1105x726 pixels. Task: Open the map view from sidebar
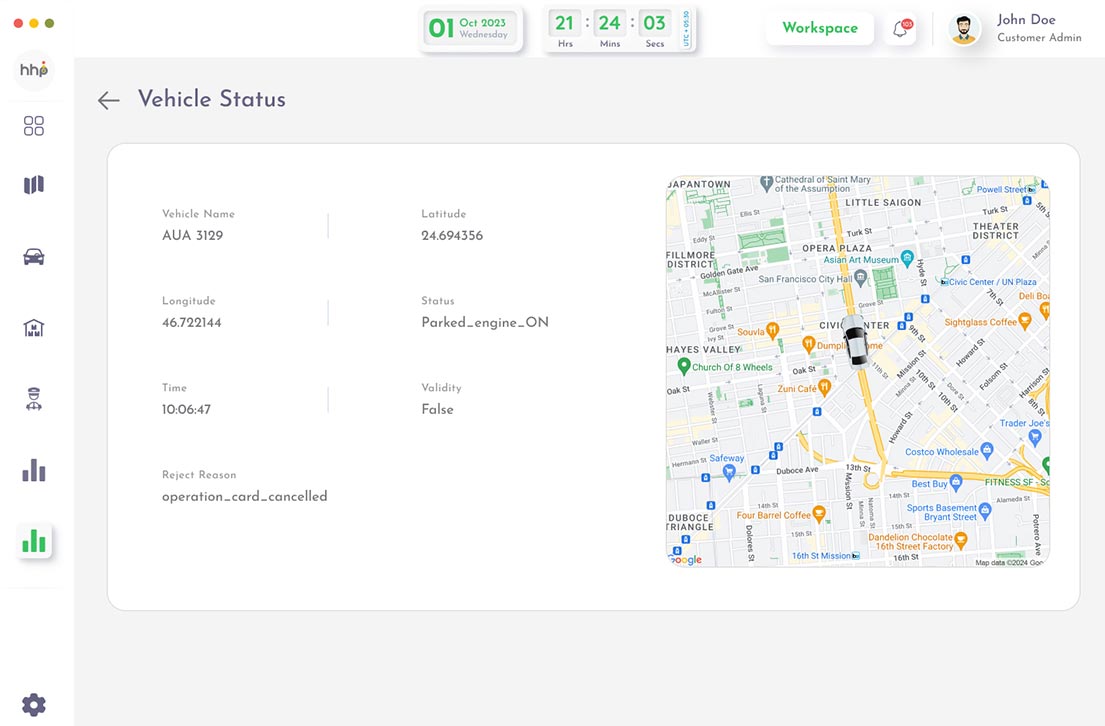[34, 185]
